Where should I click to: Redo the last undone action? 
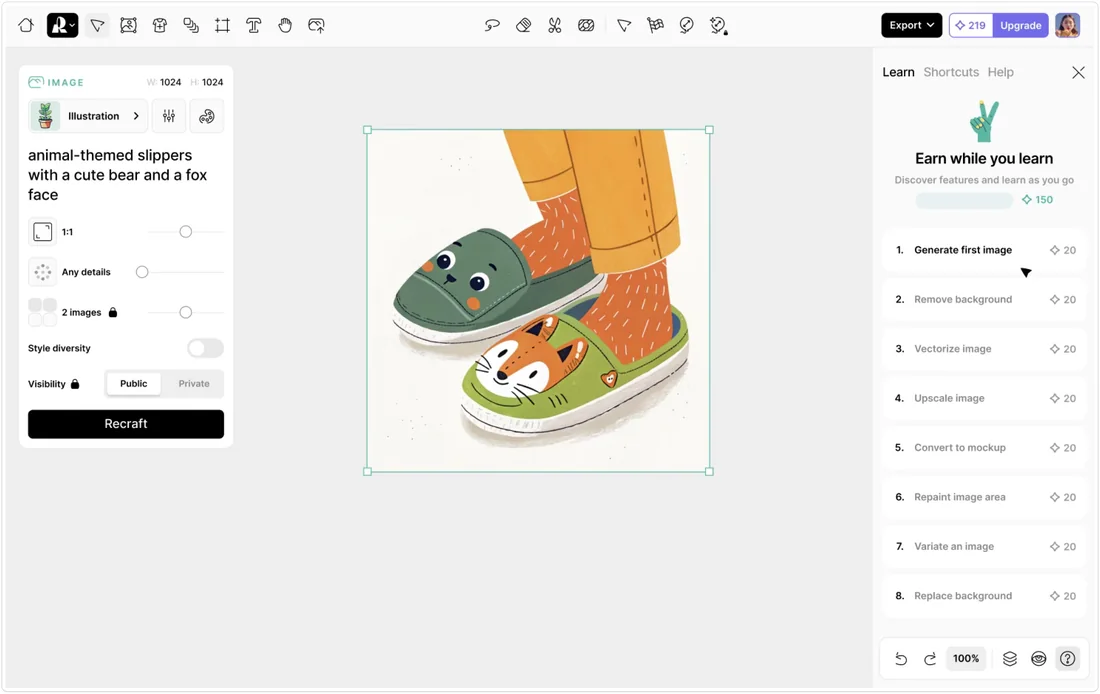(930, 659)
